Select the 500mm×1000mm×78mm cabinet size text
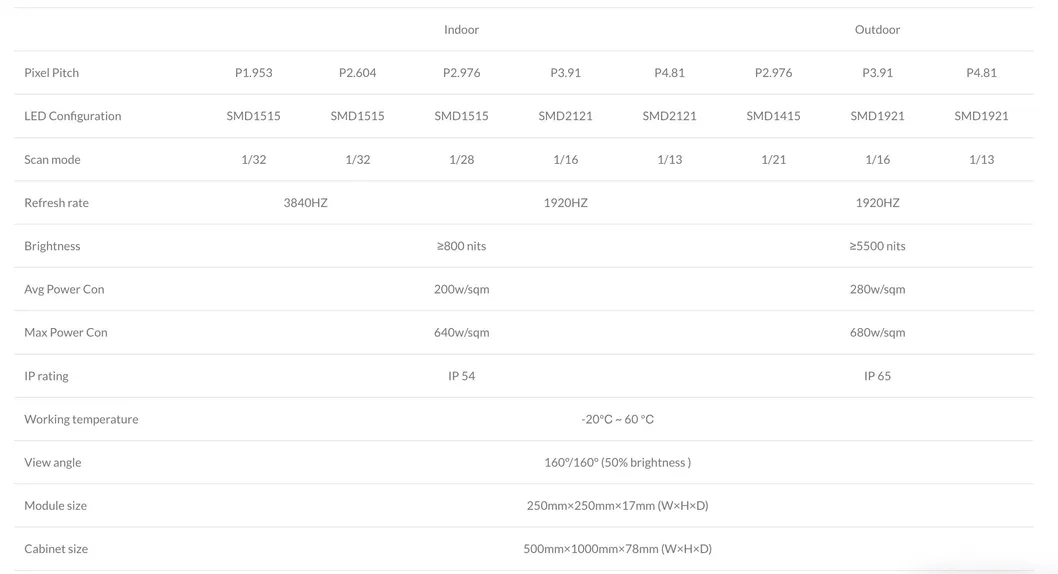 tap(617, 549)
